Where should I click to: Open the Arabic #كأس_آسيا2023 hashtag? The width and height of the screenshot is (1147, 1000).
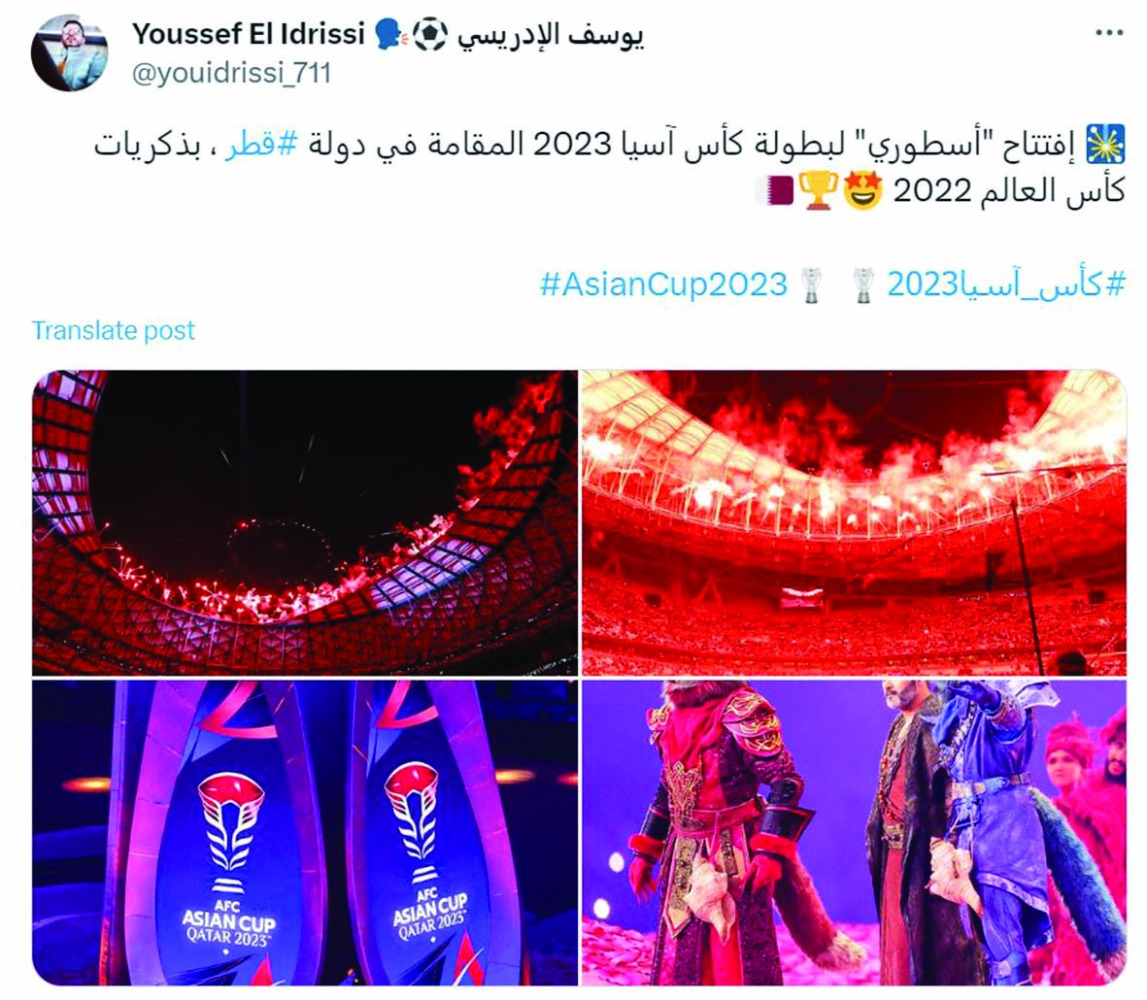click(x=1006, y=284)
